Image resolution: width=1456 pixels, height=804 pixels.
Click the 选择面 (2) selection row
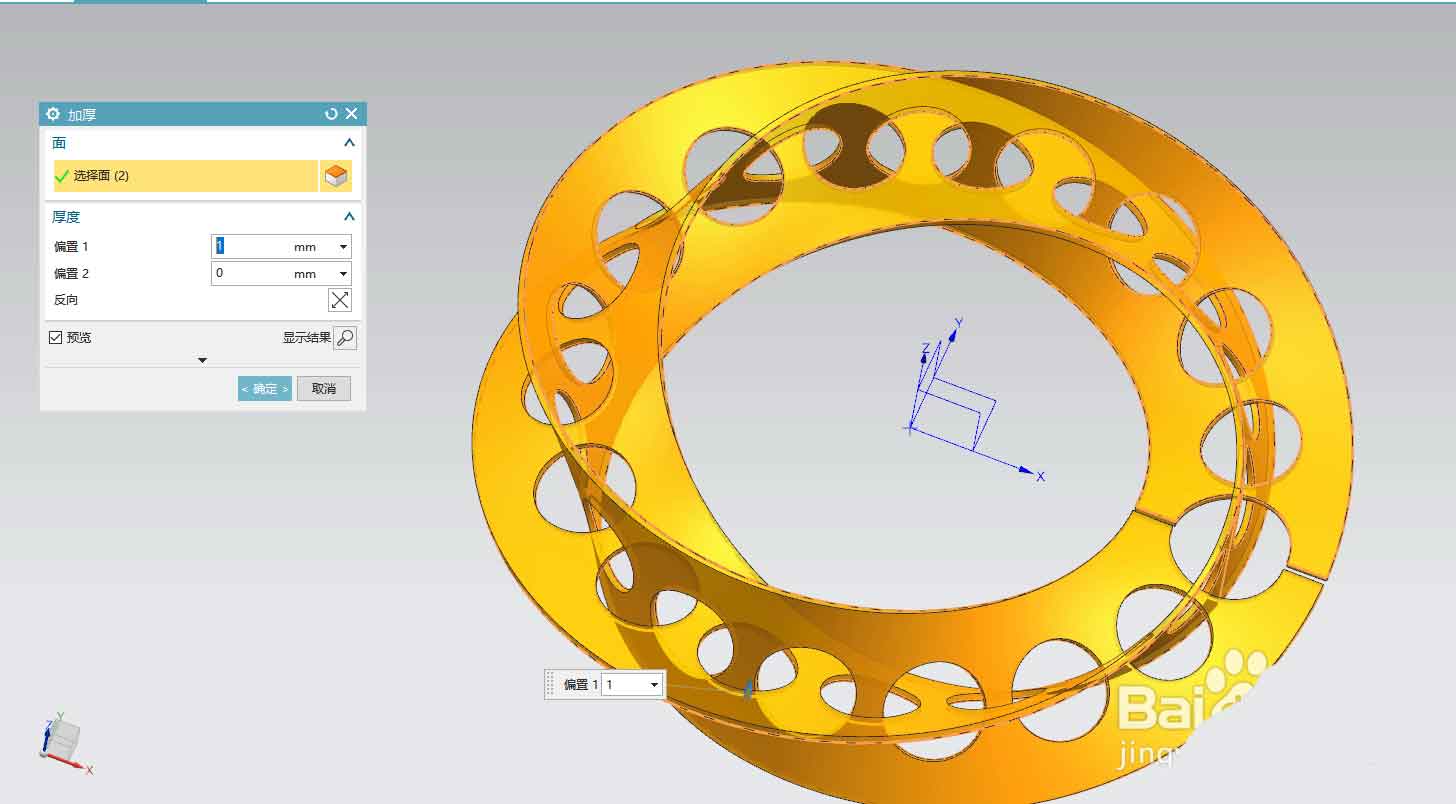tap(185, 176)
